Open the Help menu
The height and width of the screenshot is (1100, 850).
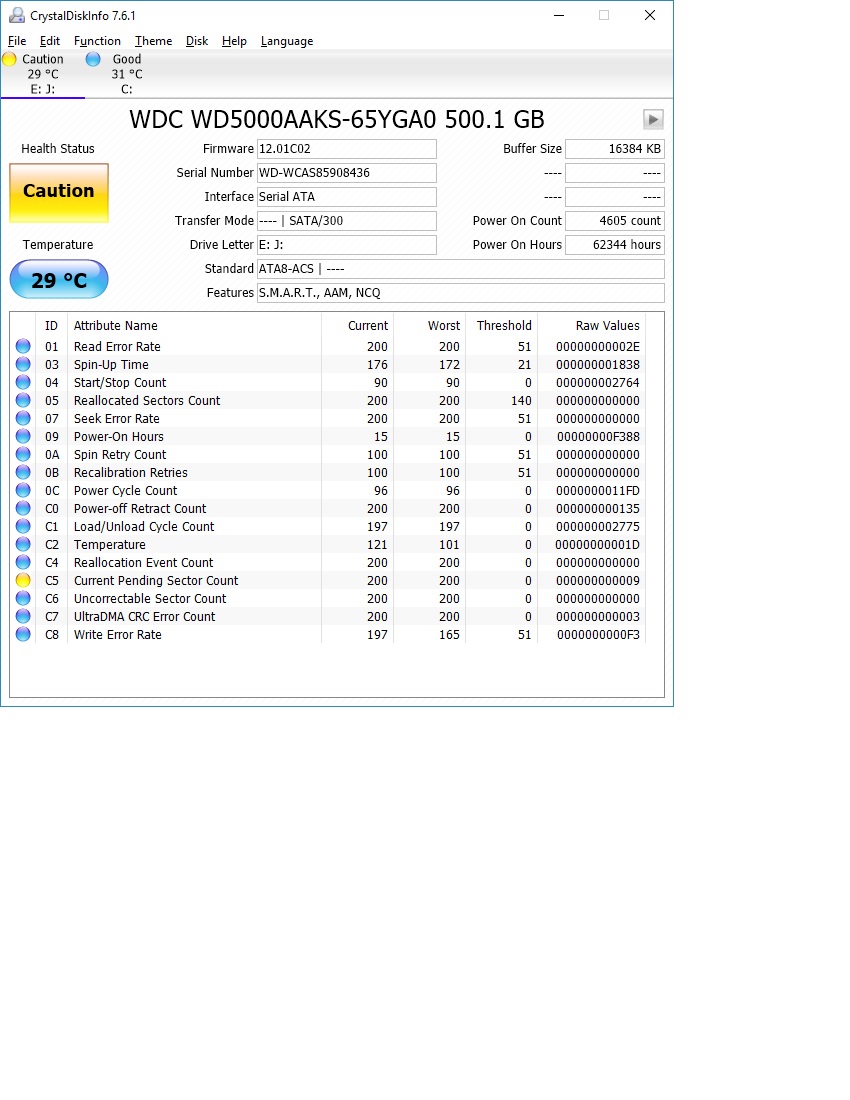tap(234, 41)
